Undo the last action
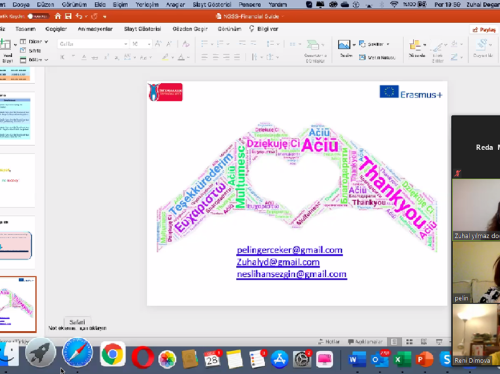 (x=79, y=16)
